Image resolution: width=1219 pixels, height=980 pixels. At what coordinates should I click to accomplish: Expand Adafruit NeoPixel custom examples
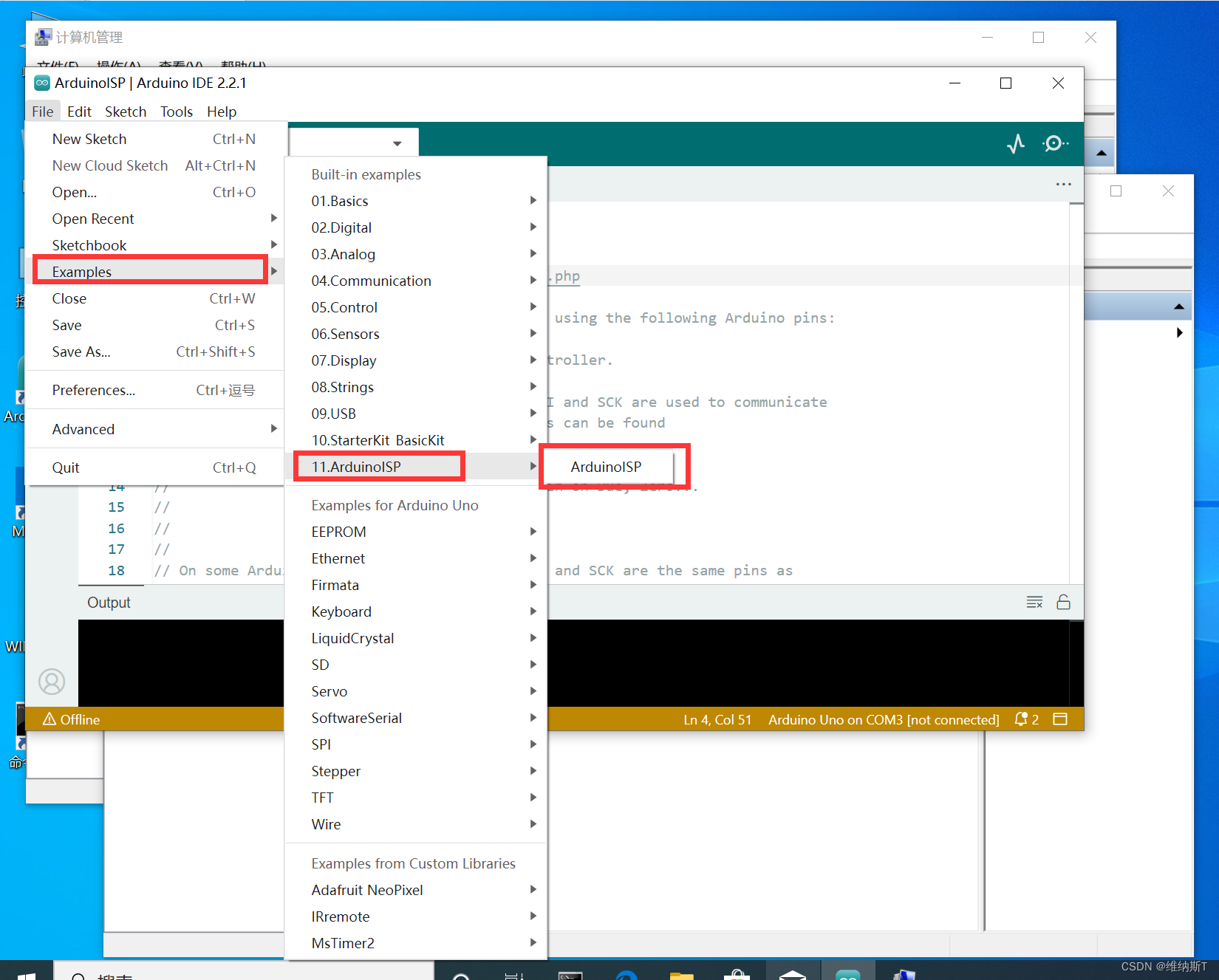(x=416, y=890)
